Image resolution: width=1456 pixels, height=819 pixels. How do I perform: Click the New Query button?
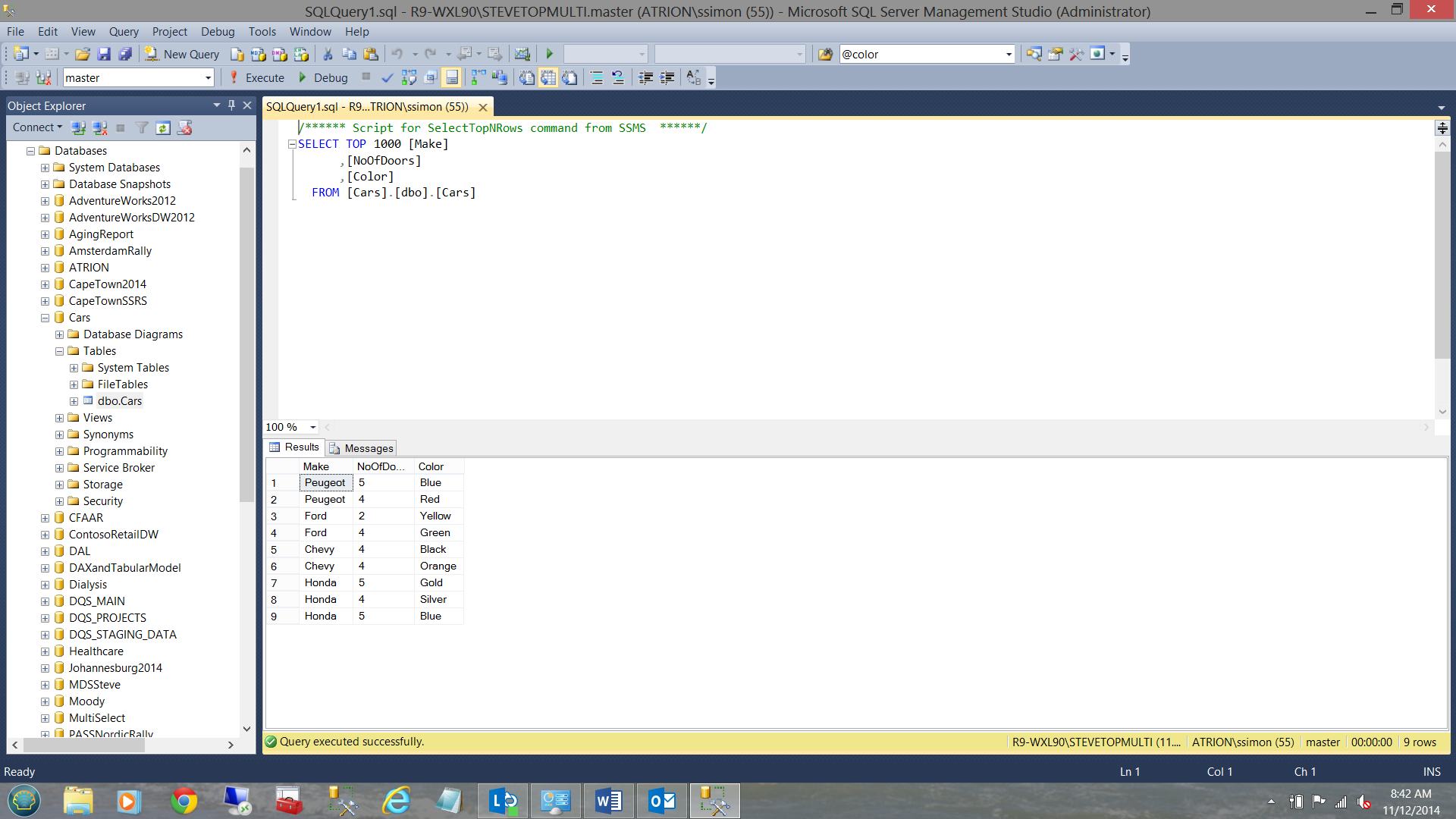tap(183, 54)
